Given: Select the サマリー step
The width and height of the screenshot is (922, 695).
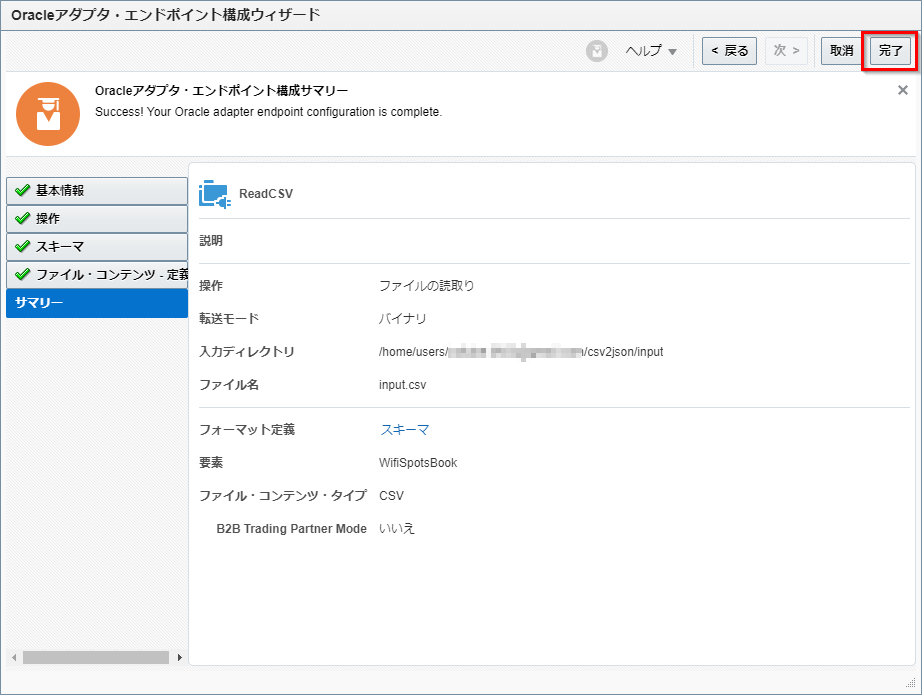Looking at the screenshot, I should click(97, 303).
